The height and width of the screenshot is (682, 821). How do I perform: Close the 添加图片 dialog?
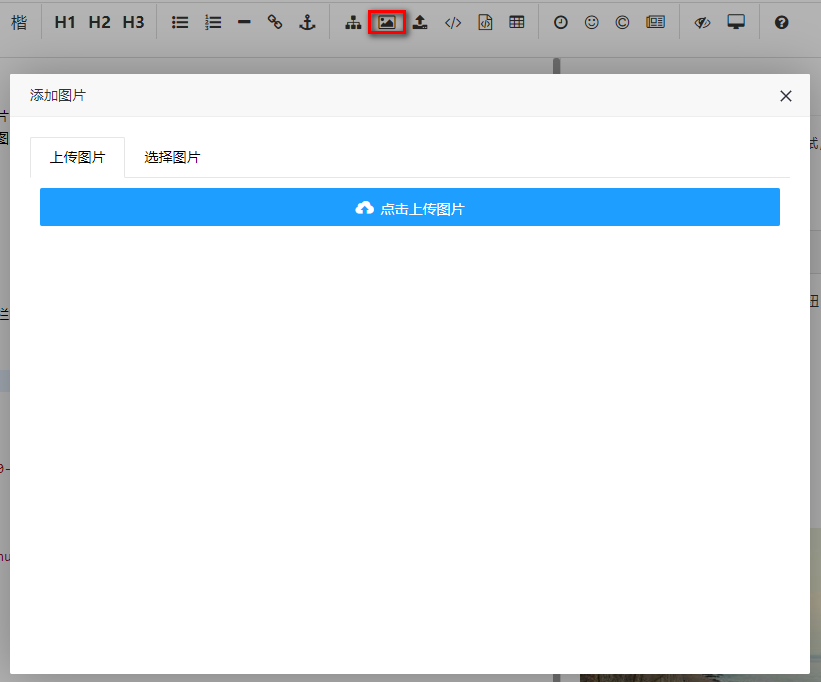point(786,96)
